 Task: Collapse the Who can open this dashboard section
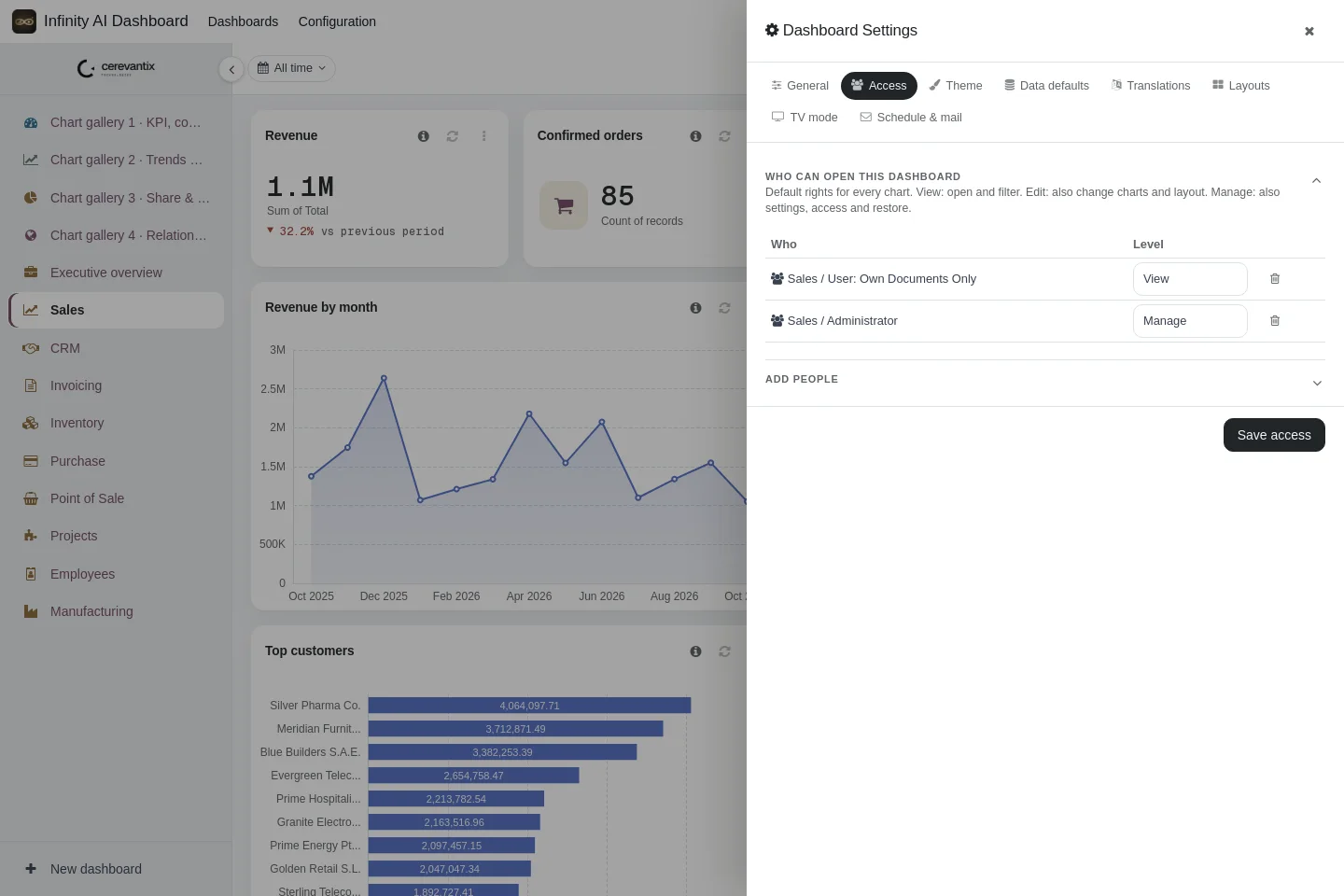(1316, 181)
